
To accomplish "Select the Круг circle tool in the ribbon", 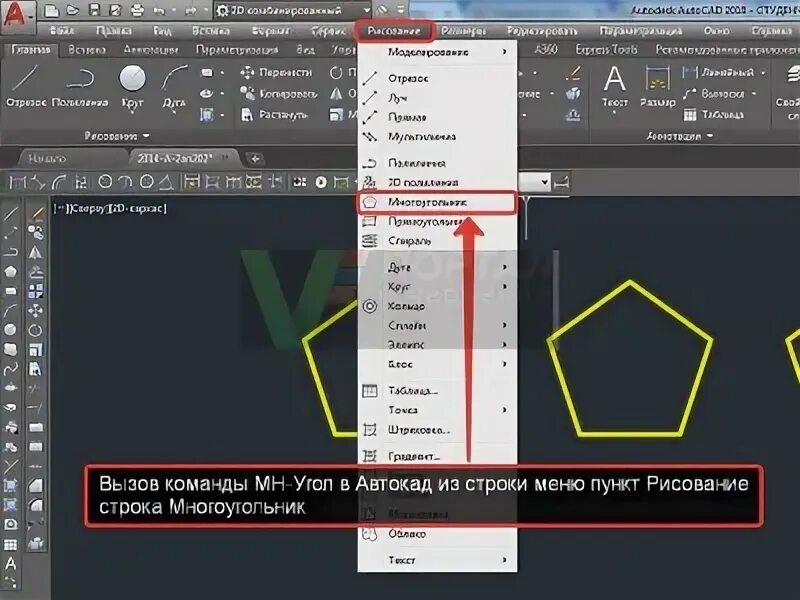I will coord(132,86).
